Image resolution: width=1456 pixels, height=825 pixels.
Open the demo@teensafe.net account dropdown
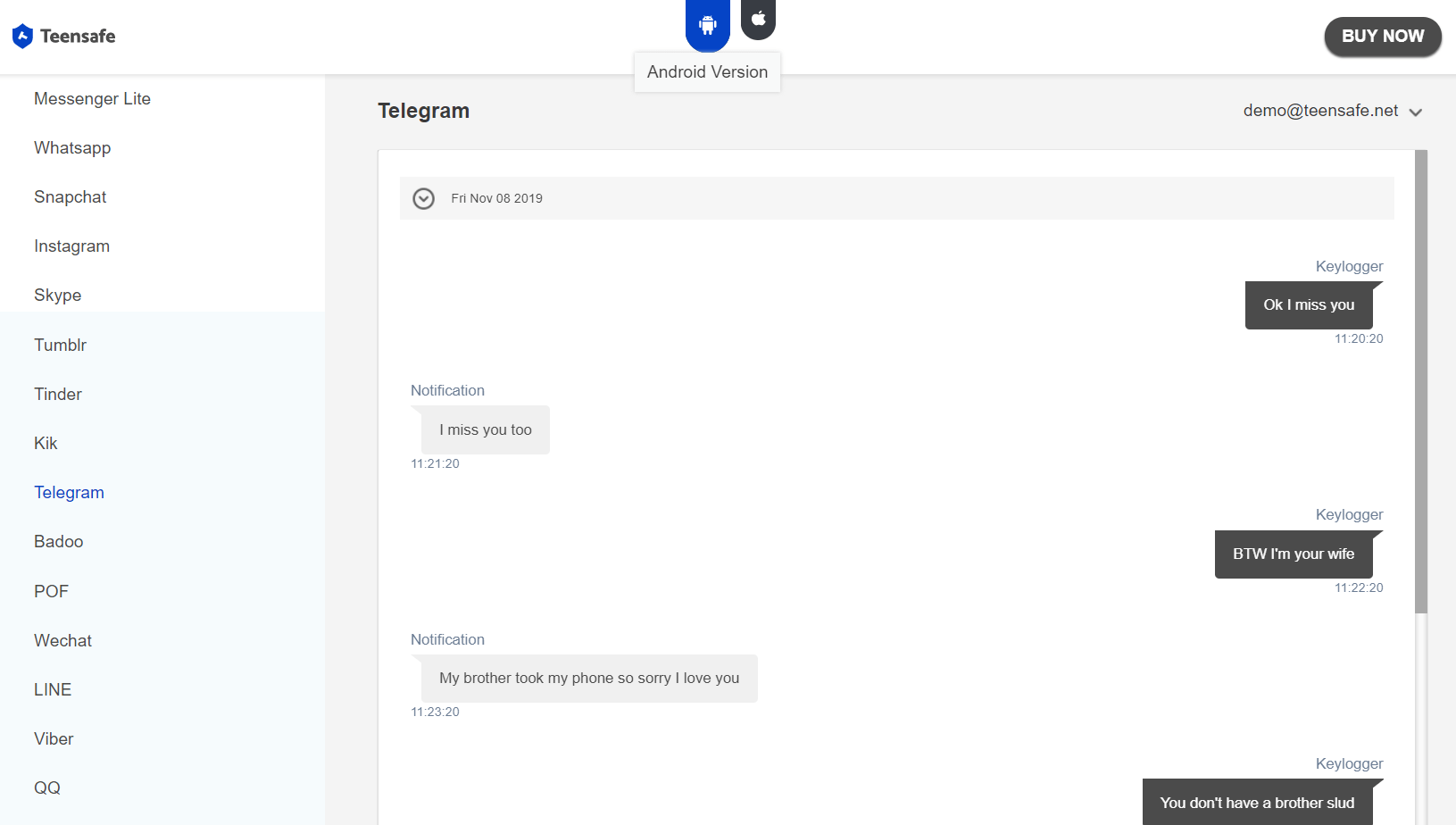(x=1332, y=111)
